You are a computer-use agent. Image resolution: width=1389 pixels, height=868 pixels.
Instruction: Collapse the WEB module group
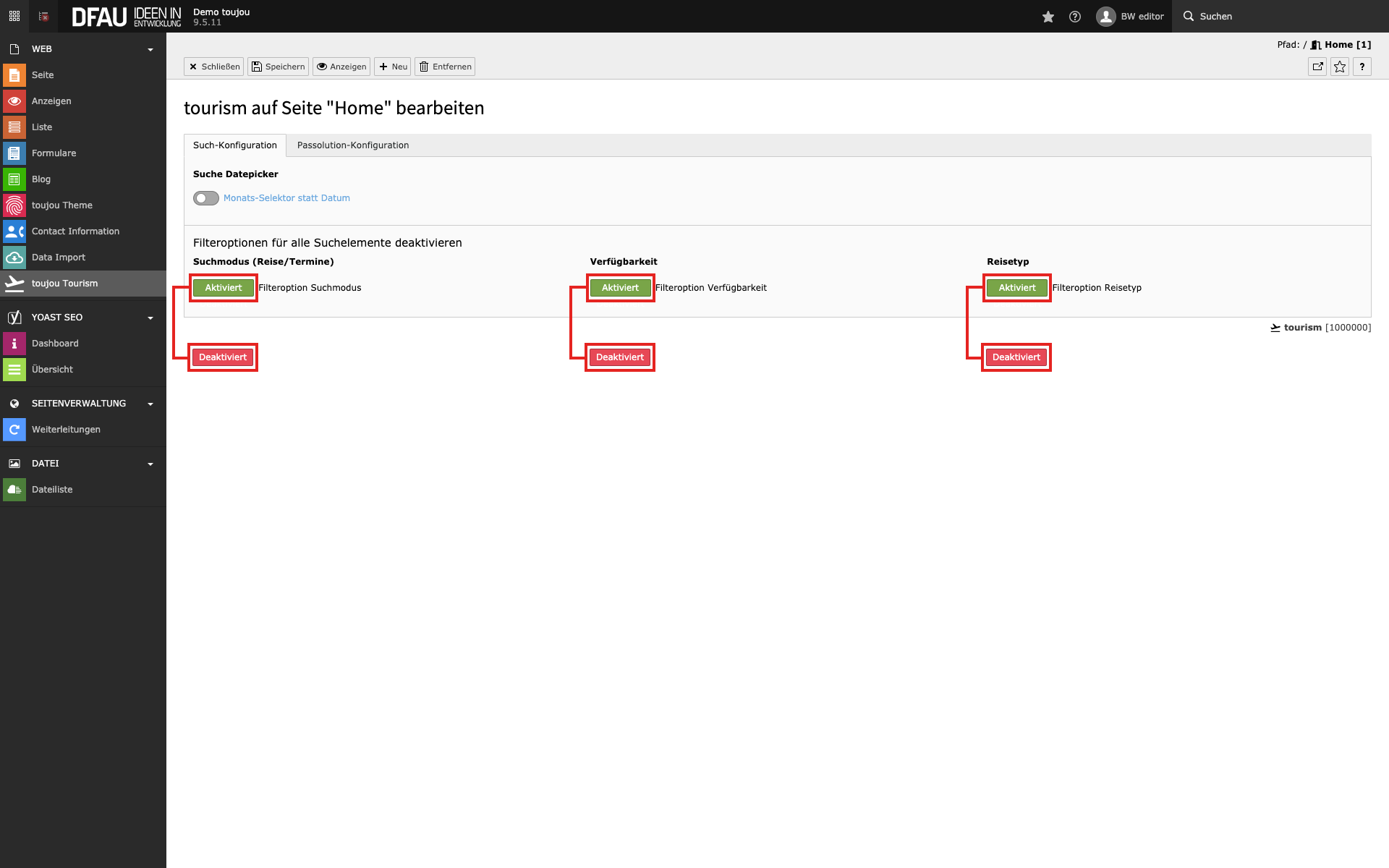click(x=150, y=49)
